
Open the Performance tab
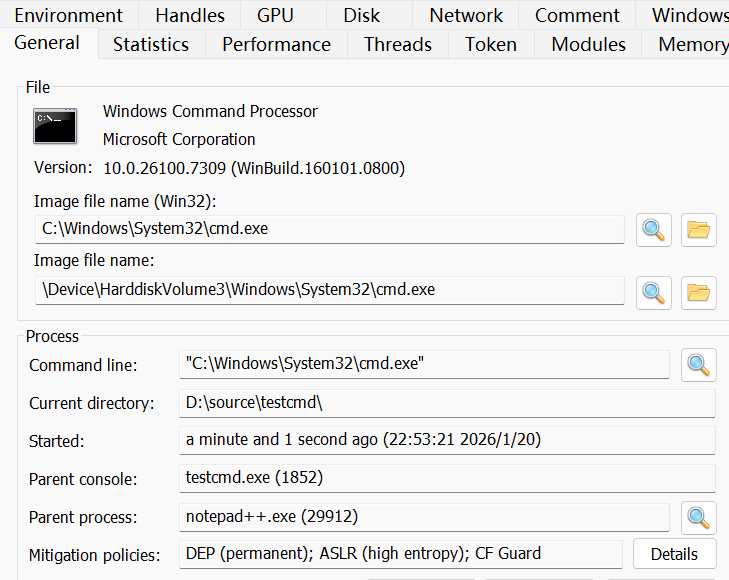click(x=276, y=44)
